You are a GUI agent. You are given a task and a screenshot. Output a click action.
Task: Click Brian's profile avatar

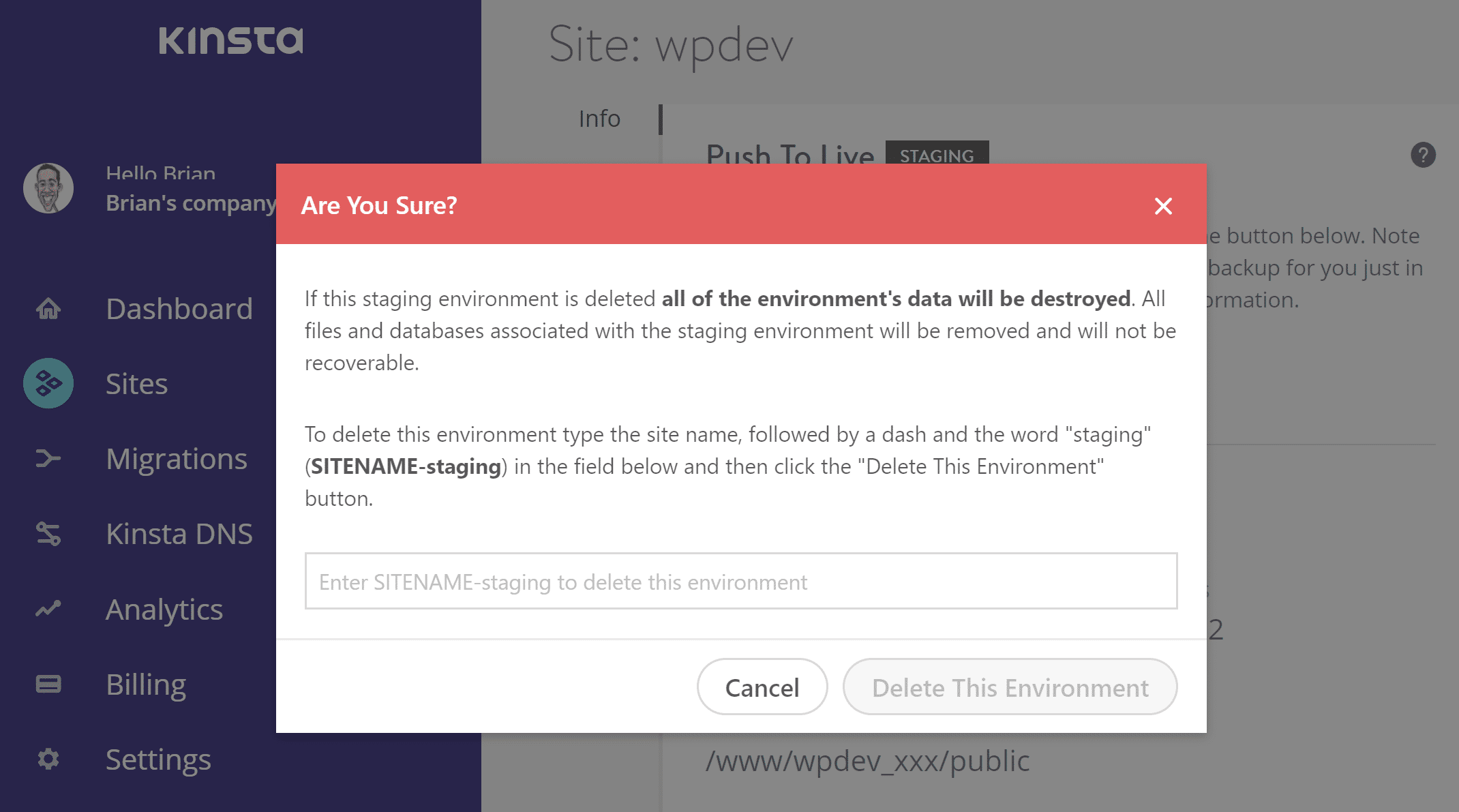[48, 188]
